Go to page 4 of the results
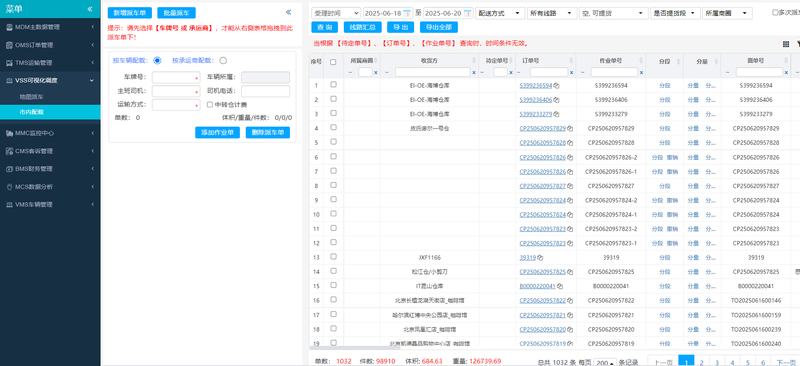 coord(732,361)
